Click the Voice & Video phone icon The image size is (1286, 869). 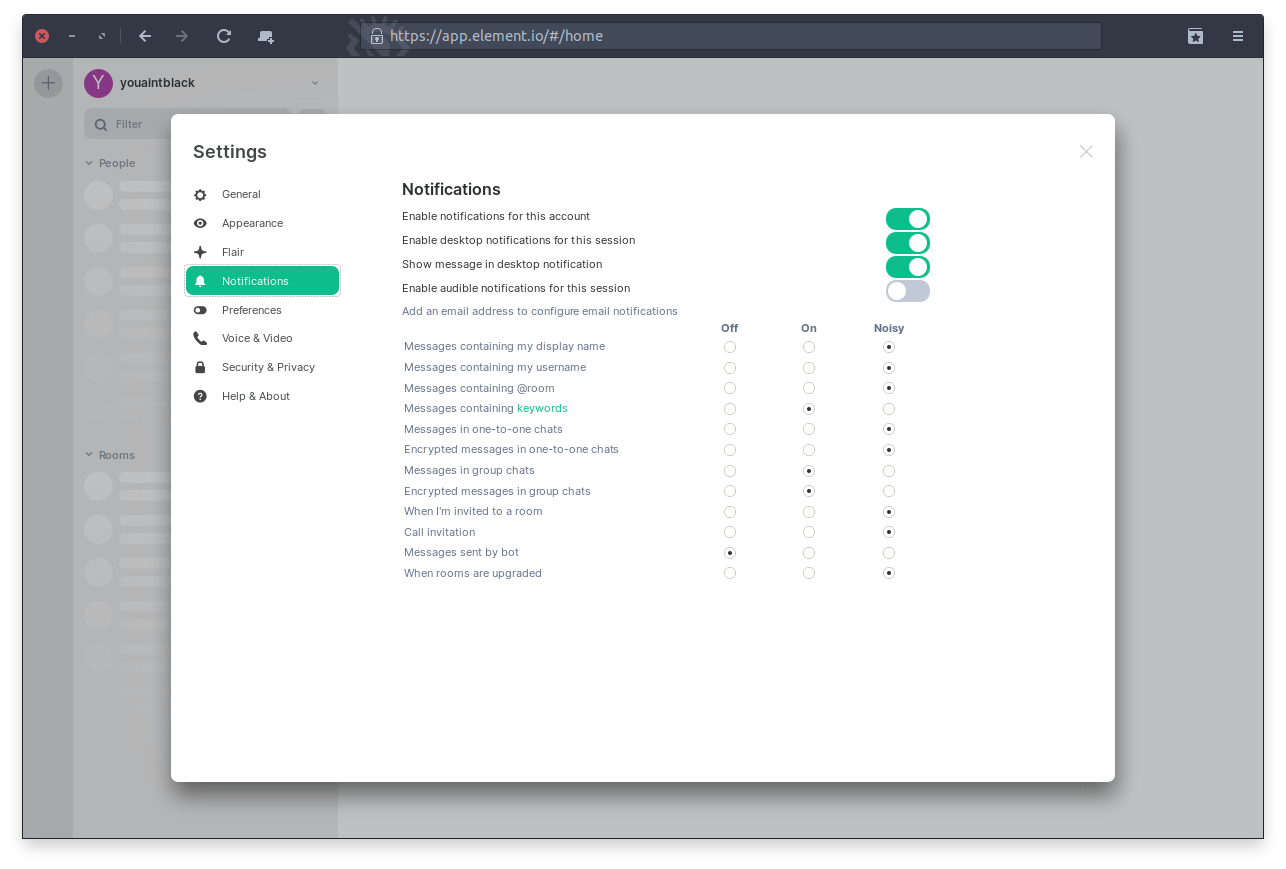pos(200,339)
